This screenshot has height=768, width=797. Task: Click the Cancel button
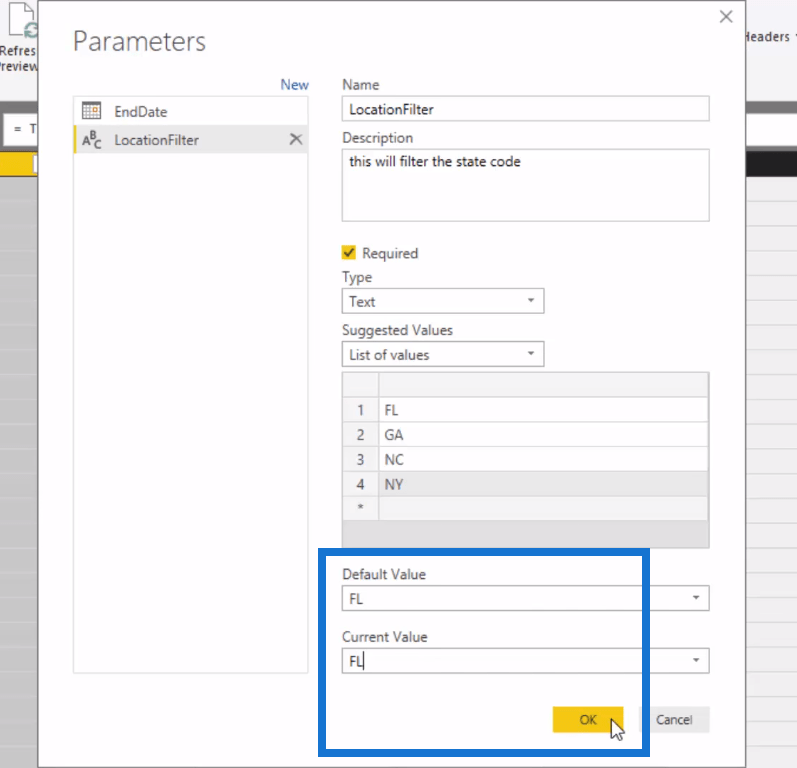[x=674, y=719]
